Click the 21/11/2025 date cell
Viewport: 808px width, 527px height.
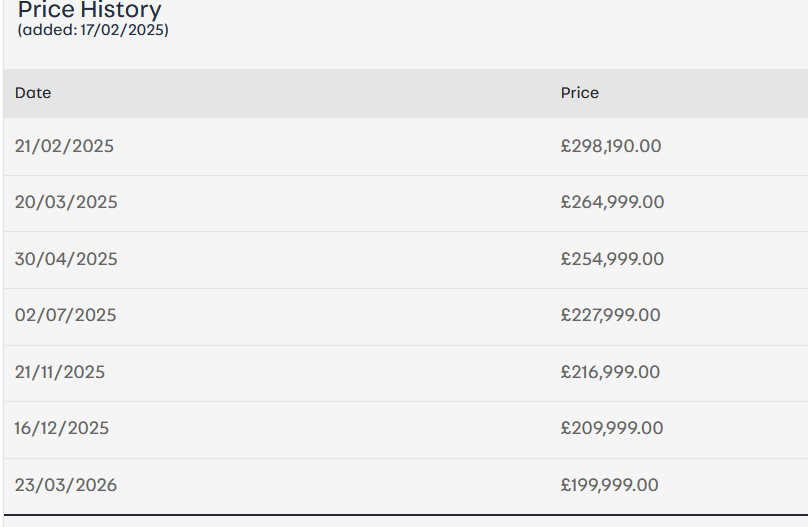tap(60, 372)
